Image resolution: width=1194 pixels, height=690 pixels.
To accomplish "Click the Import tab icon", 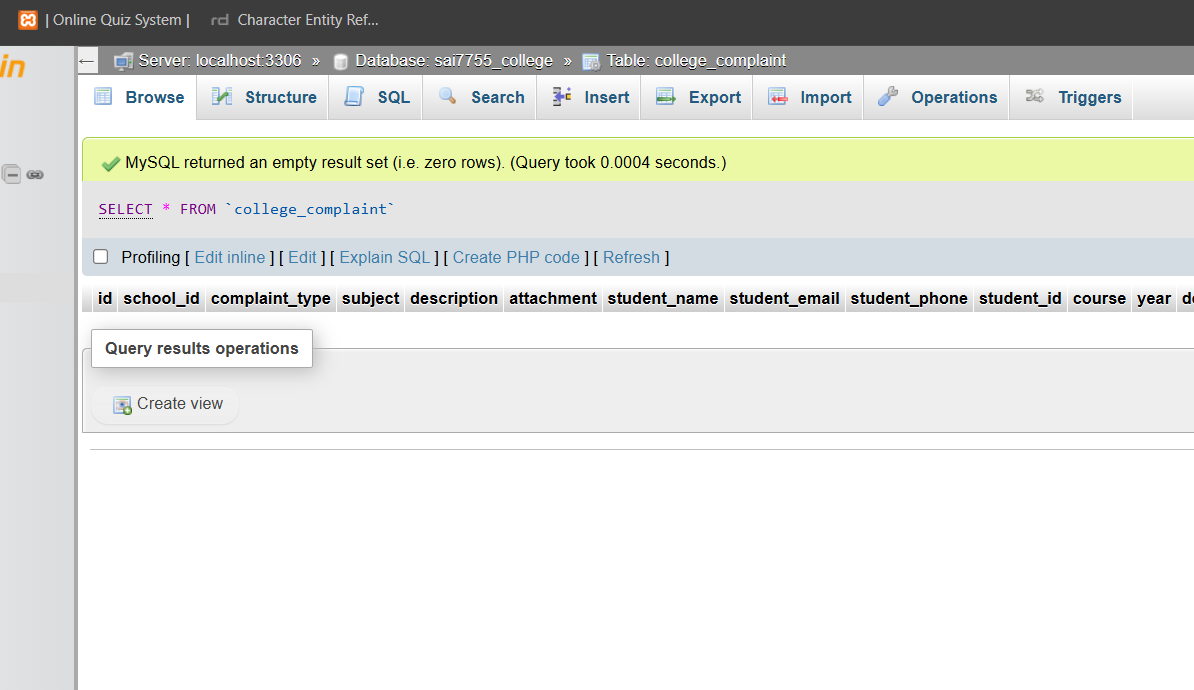I will pos(778,97).
